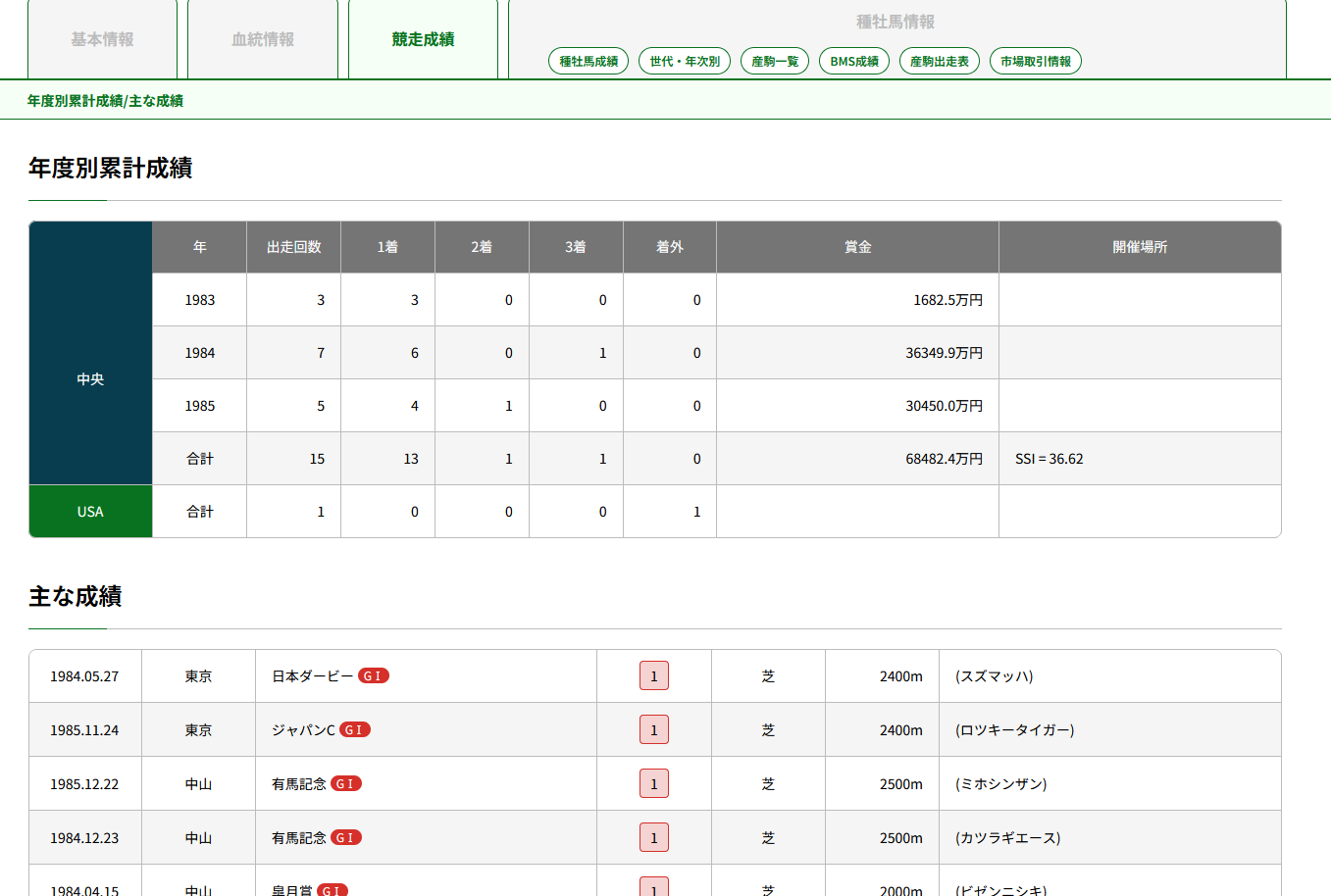
Task: Click the 種牡馬成績 pill button
Action: [x=589, y=61]
